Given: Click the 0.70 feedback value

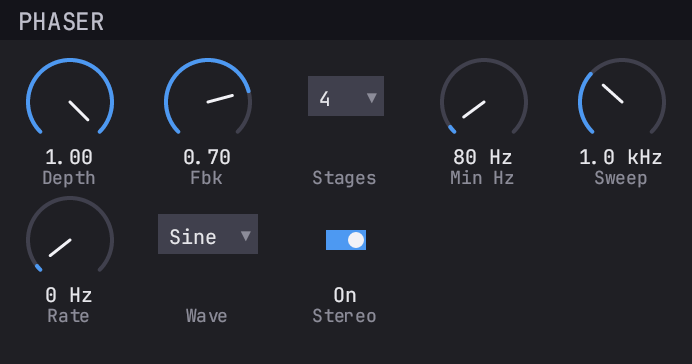Looking at the screenshot, I should pos(207,158).
